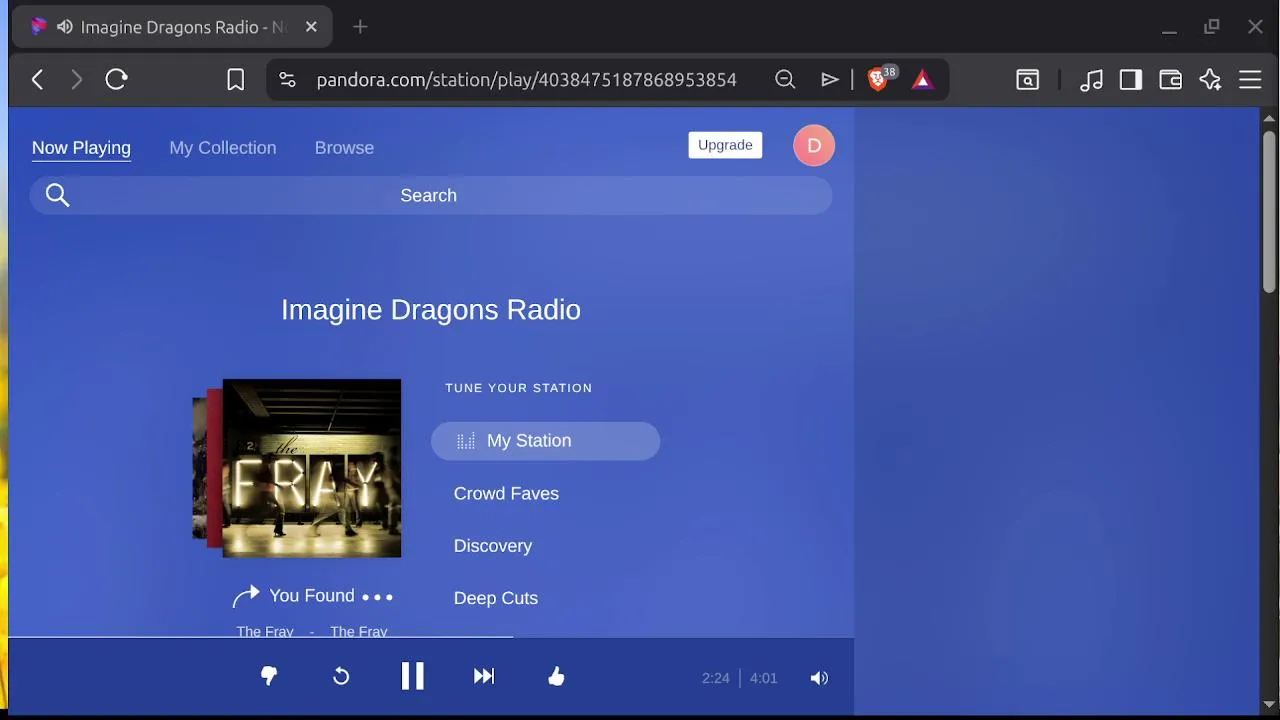
Task: Thumbs up the current song
Action: [x=557, y=677]
